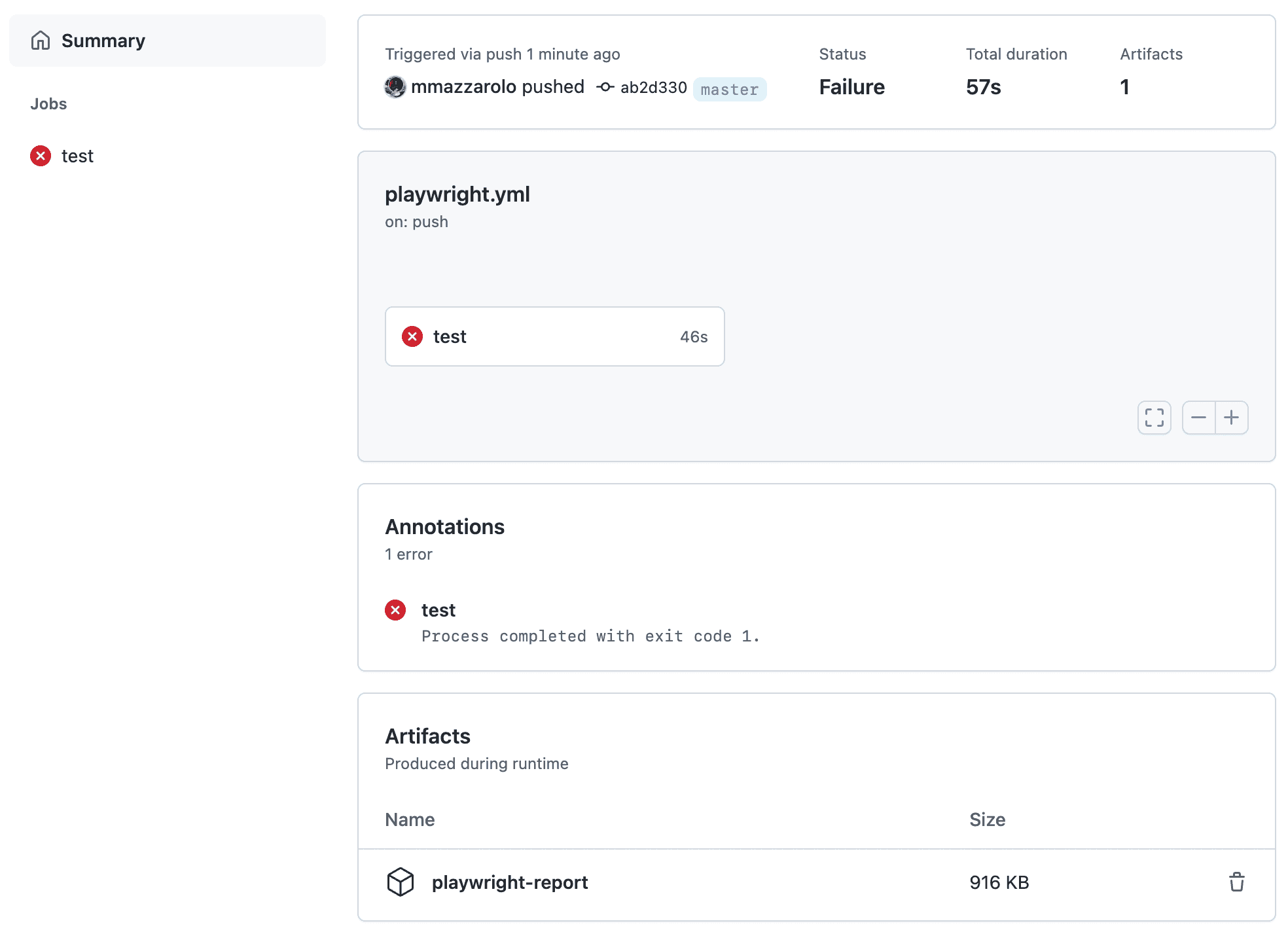Viewport: 1288px width, 936px height.
Task: Click the playwright-report package icon
Action: (401, 882)
